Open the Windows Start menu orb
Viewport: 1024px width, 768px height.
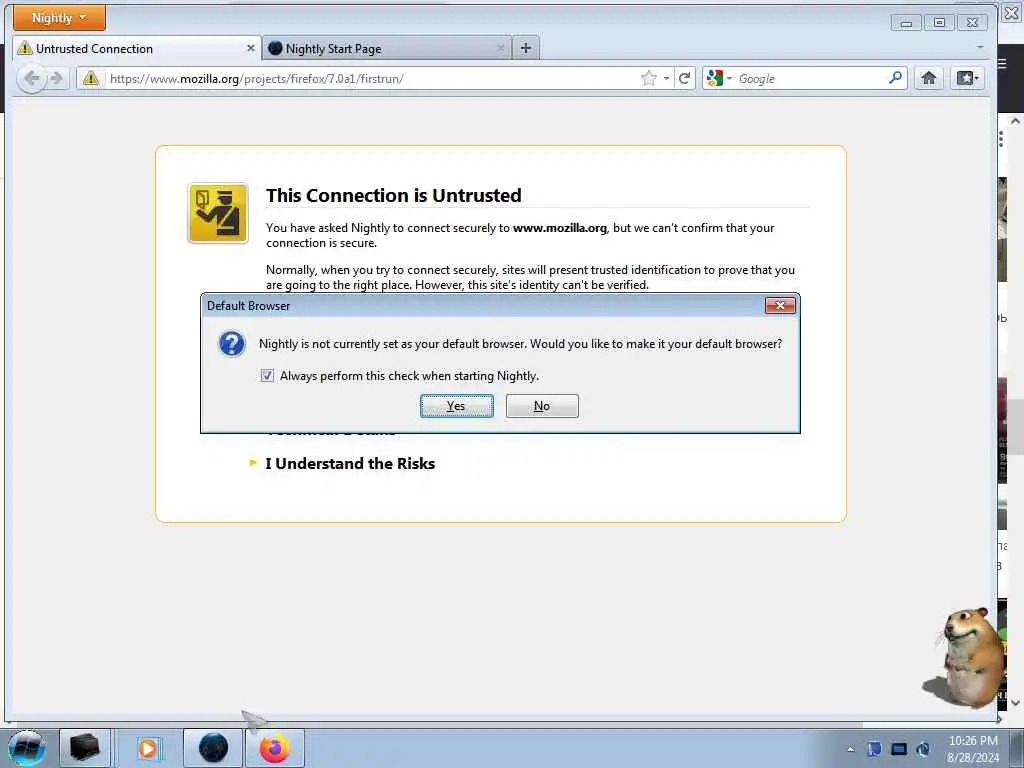click(26, 748)
